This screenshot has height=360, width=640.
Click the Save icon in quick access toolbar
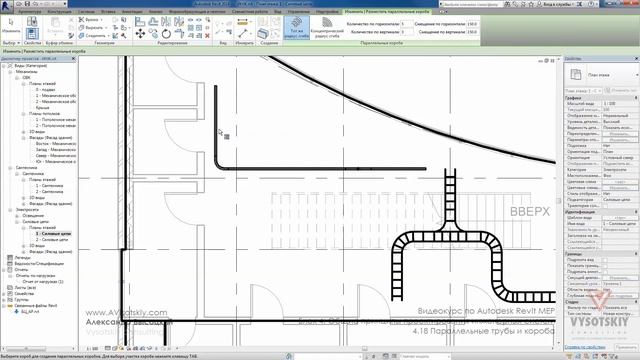pos(27,4)
